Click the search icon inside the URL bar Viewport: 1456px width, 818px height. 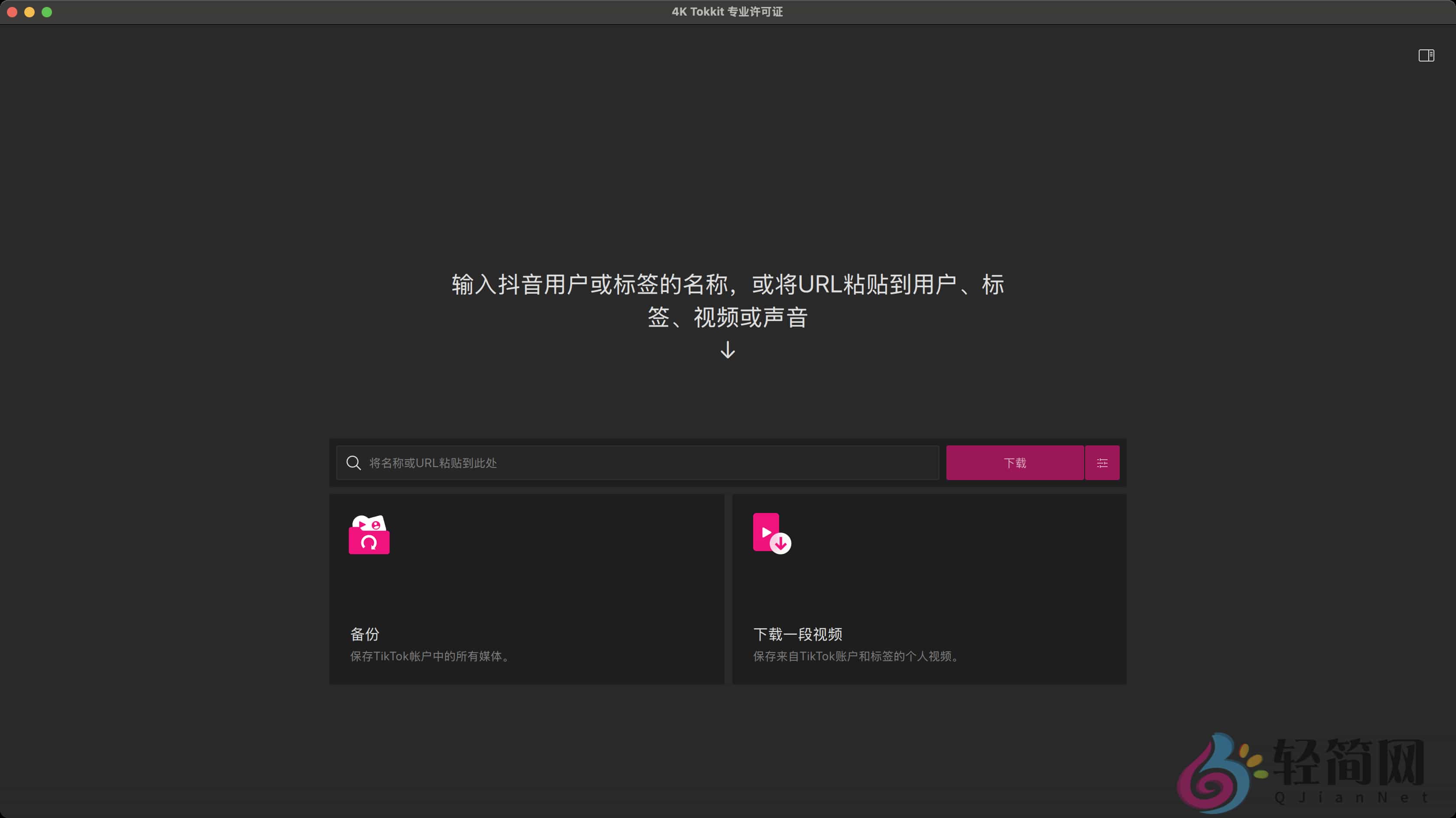pyautogui.click(x=353, y=462)
